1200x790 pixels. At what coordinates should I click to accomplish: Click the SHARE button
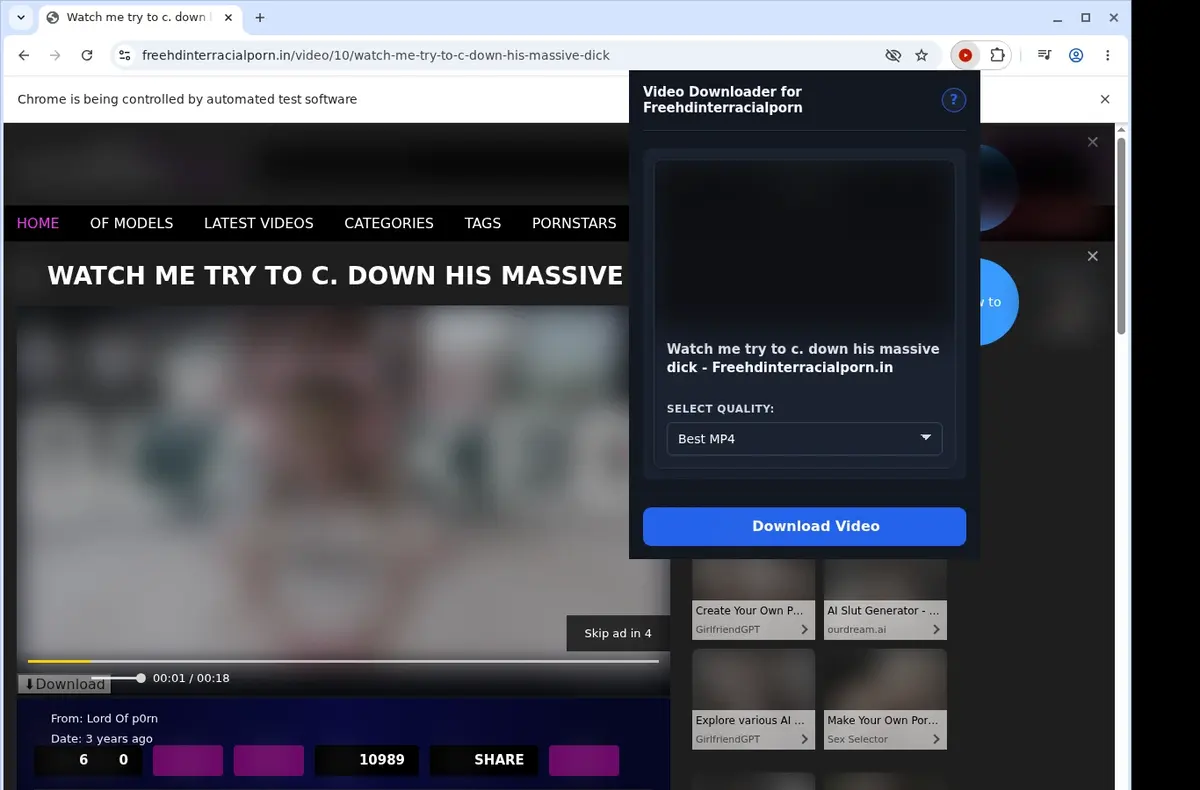coord(484,760)
